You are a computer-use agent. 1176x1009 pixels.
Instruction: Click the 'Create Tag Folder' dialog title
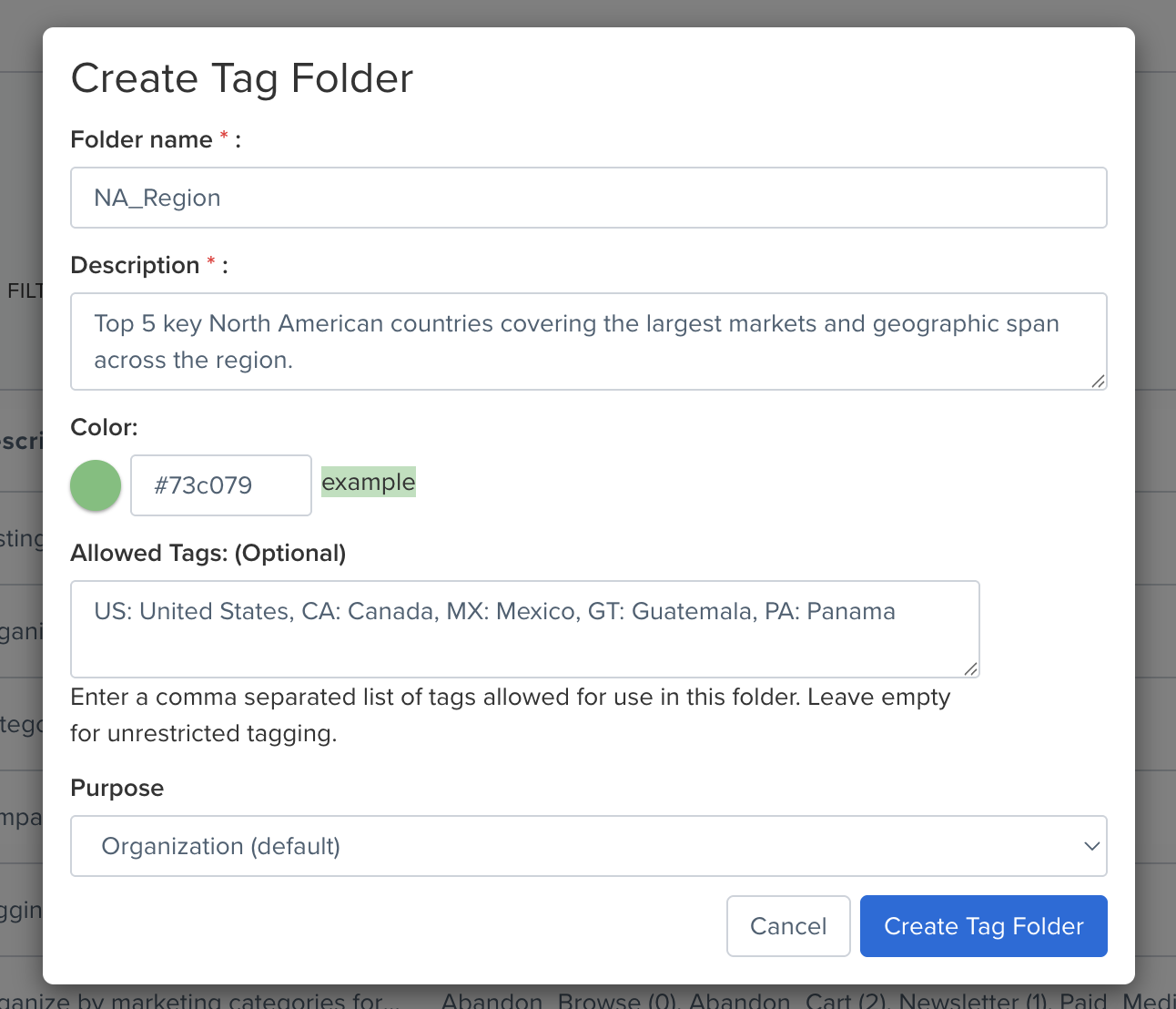click(241, 79)
